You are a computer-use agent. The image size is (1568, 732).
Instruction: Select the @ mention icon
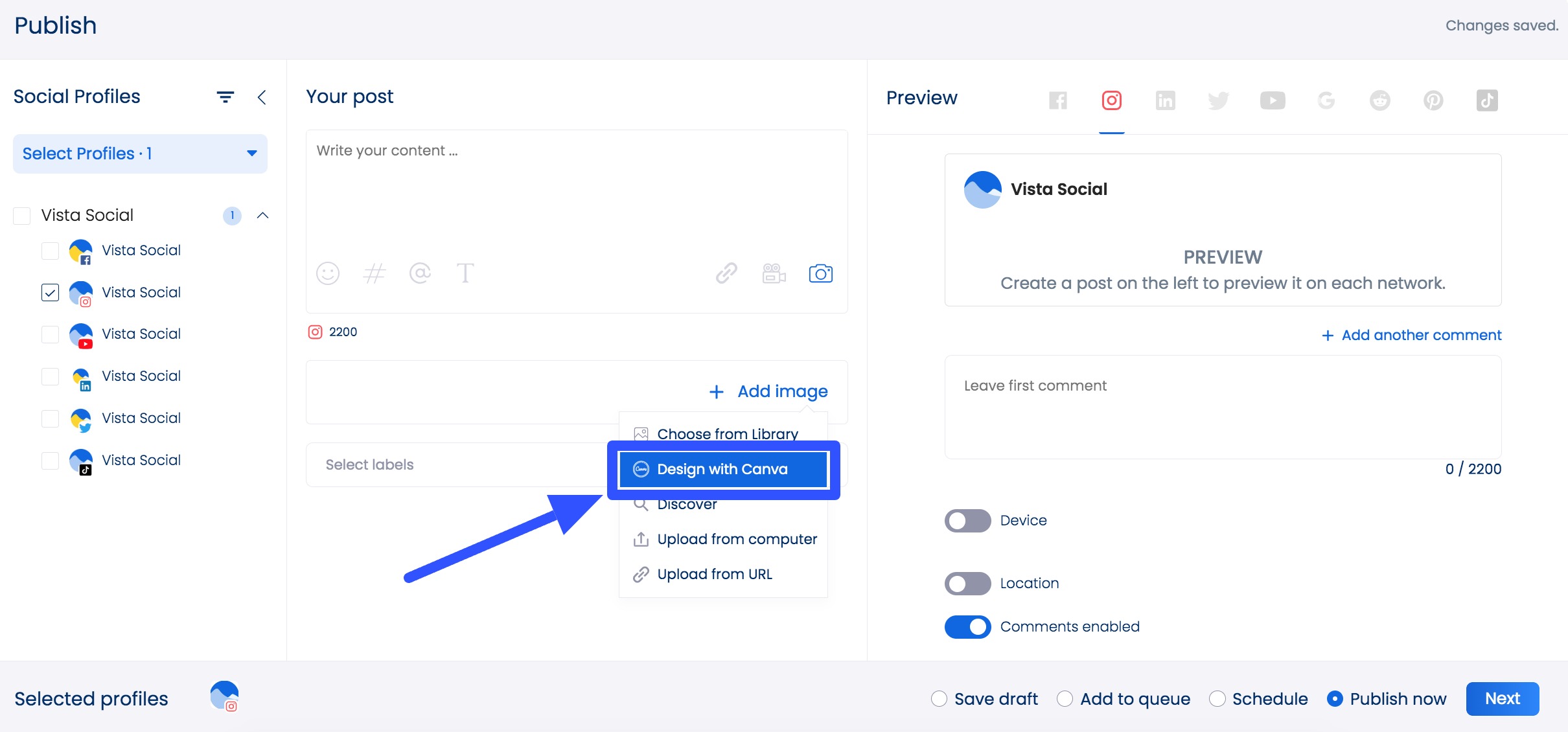421,273
